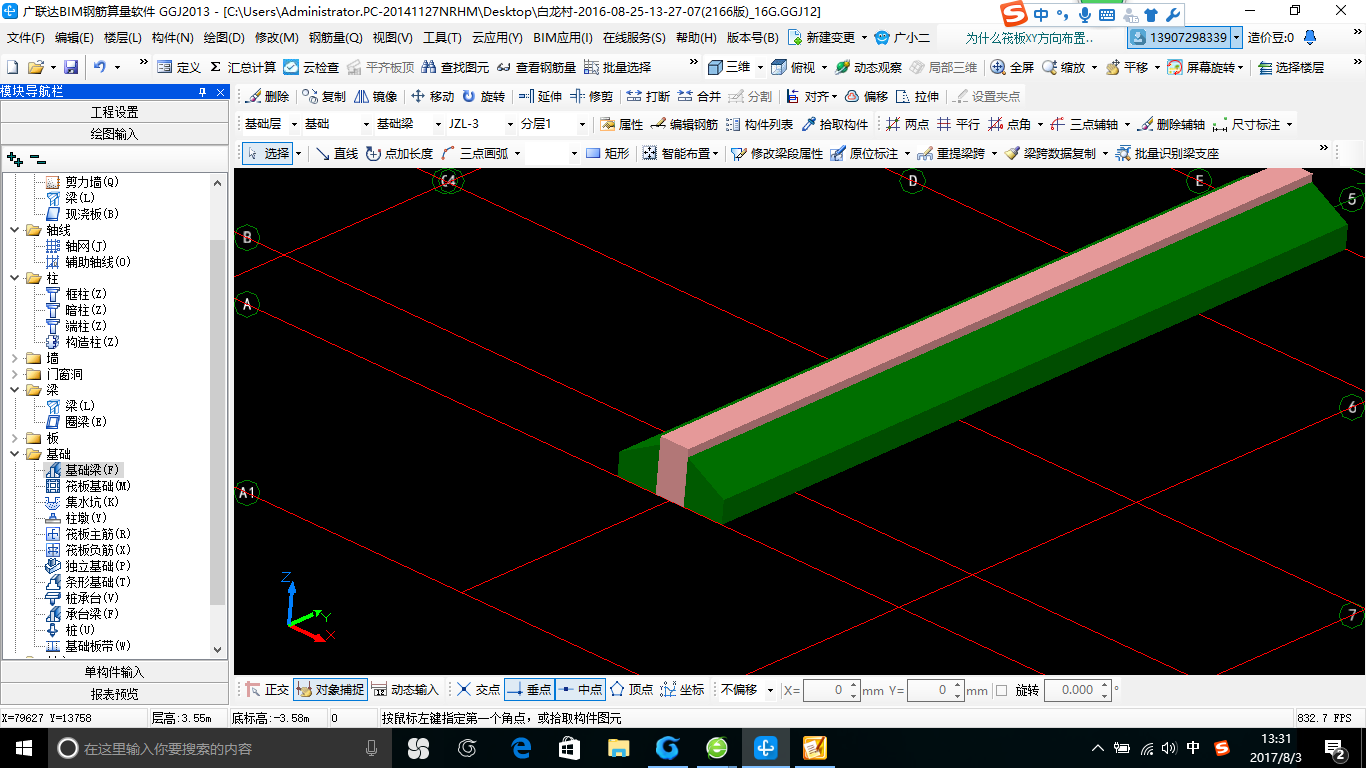
Task: Select 点加长度 drawing tool
Action: [399, 154]
